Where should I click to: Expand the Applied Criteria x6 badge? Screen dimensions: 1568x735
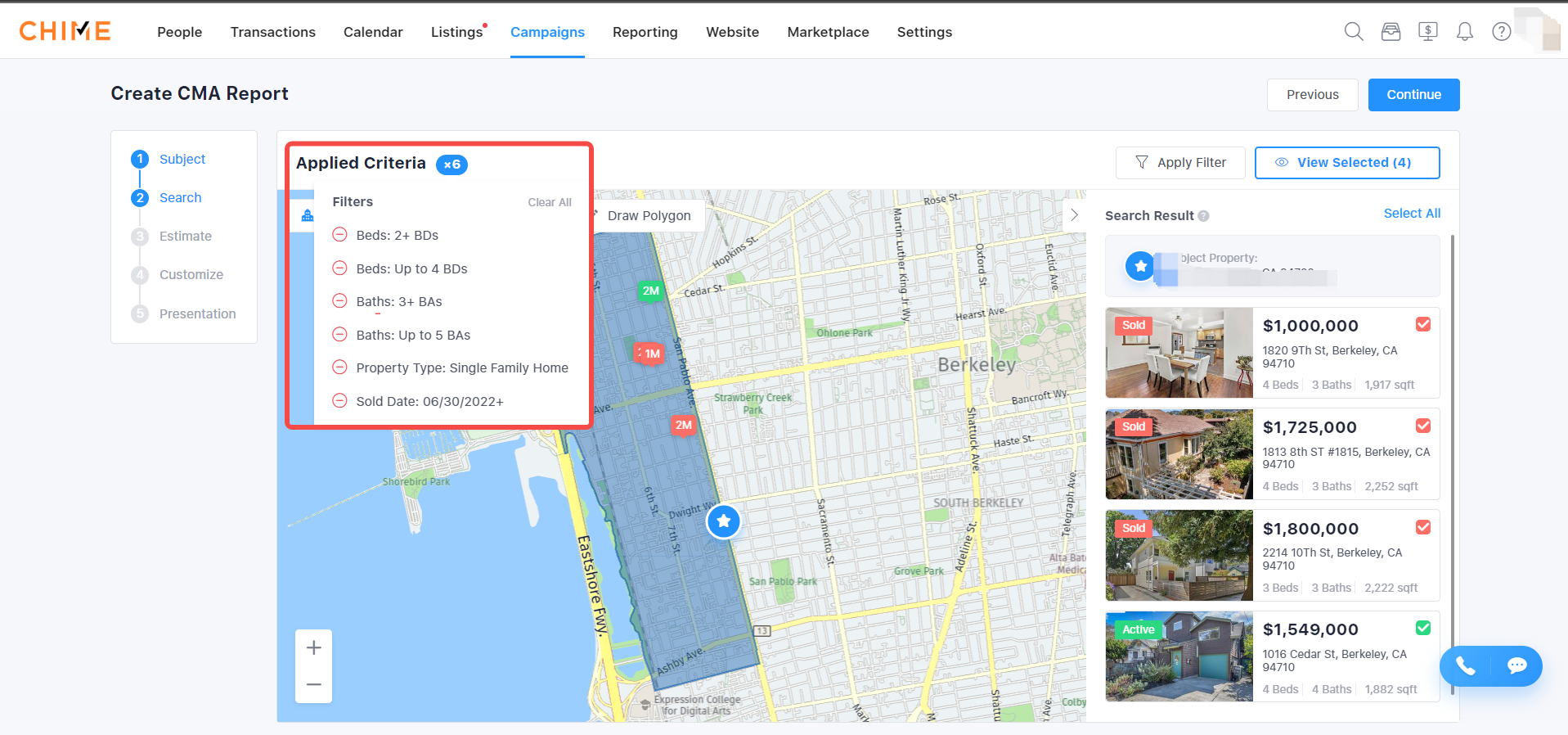tap(452, 165)
